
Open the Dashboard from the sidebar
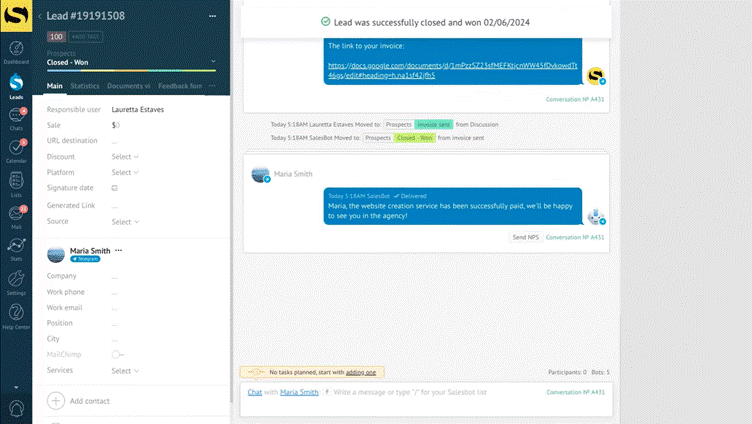tap(16, 50)
